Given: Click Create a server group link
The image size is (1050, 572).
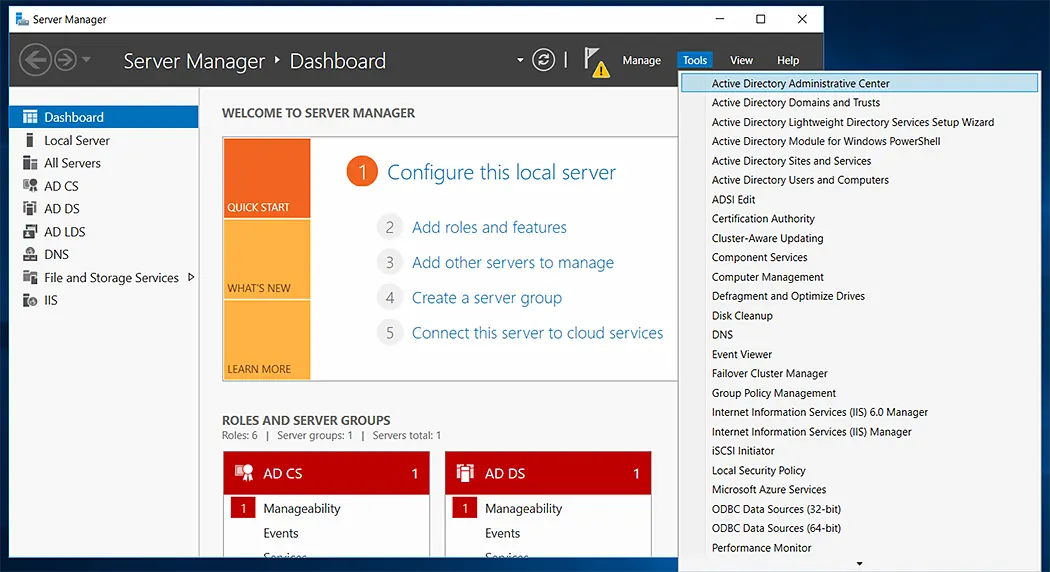Looking at the screenshot, I should point(486,297).
